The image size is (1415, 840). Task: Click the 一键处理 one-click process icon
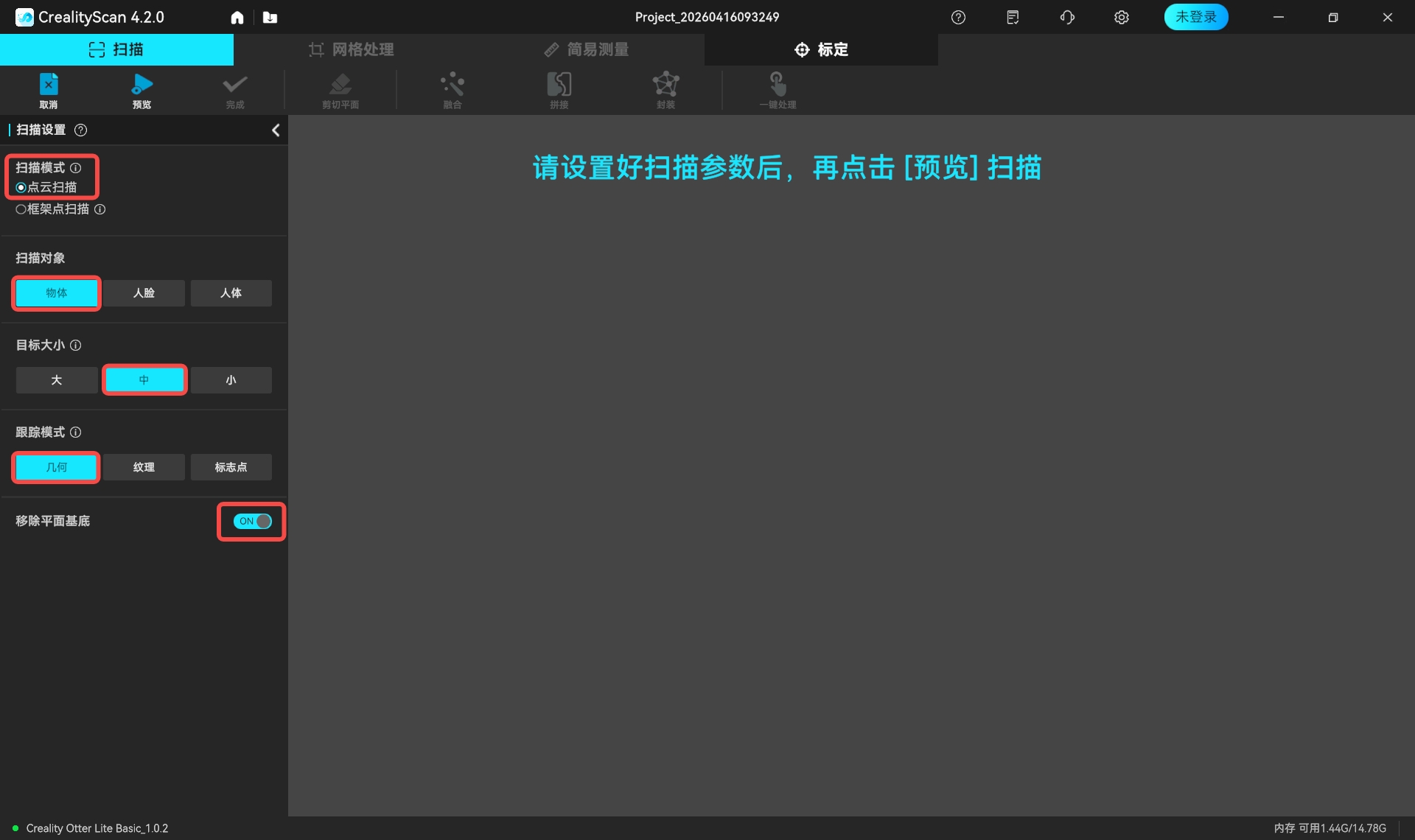[778, 84]
